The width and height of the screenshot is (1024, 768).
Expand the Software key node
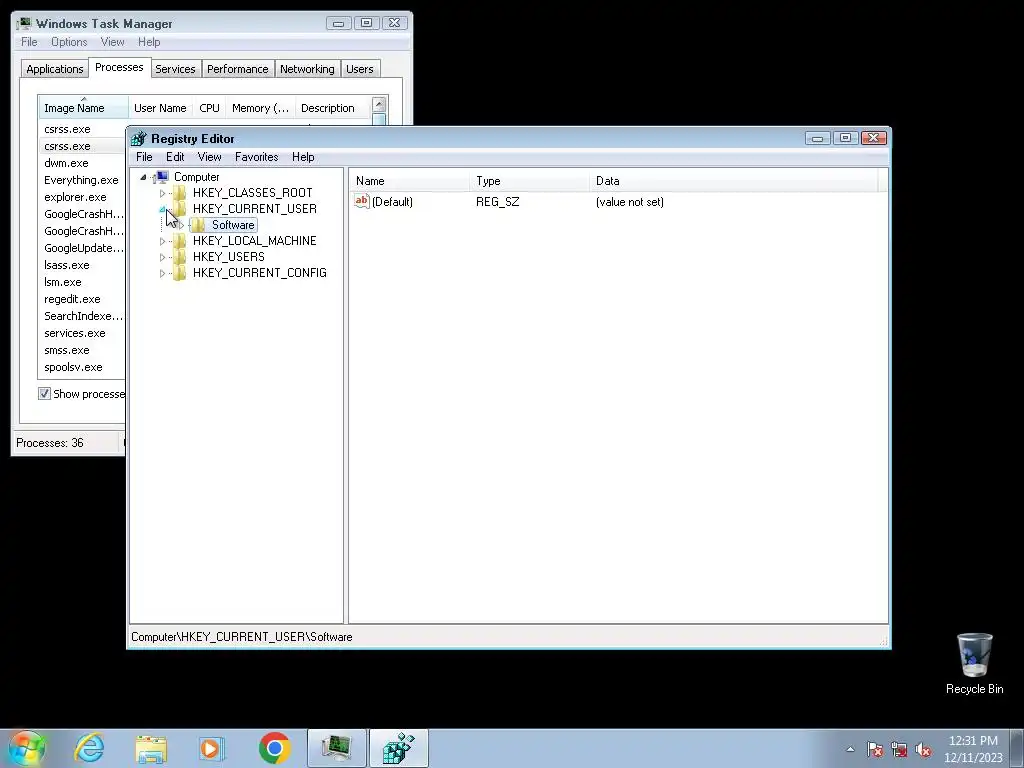click(x=182, y=225)
